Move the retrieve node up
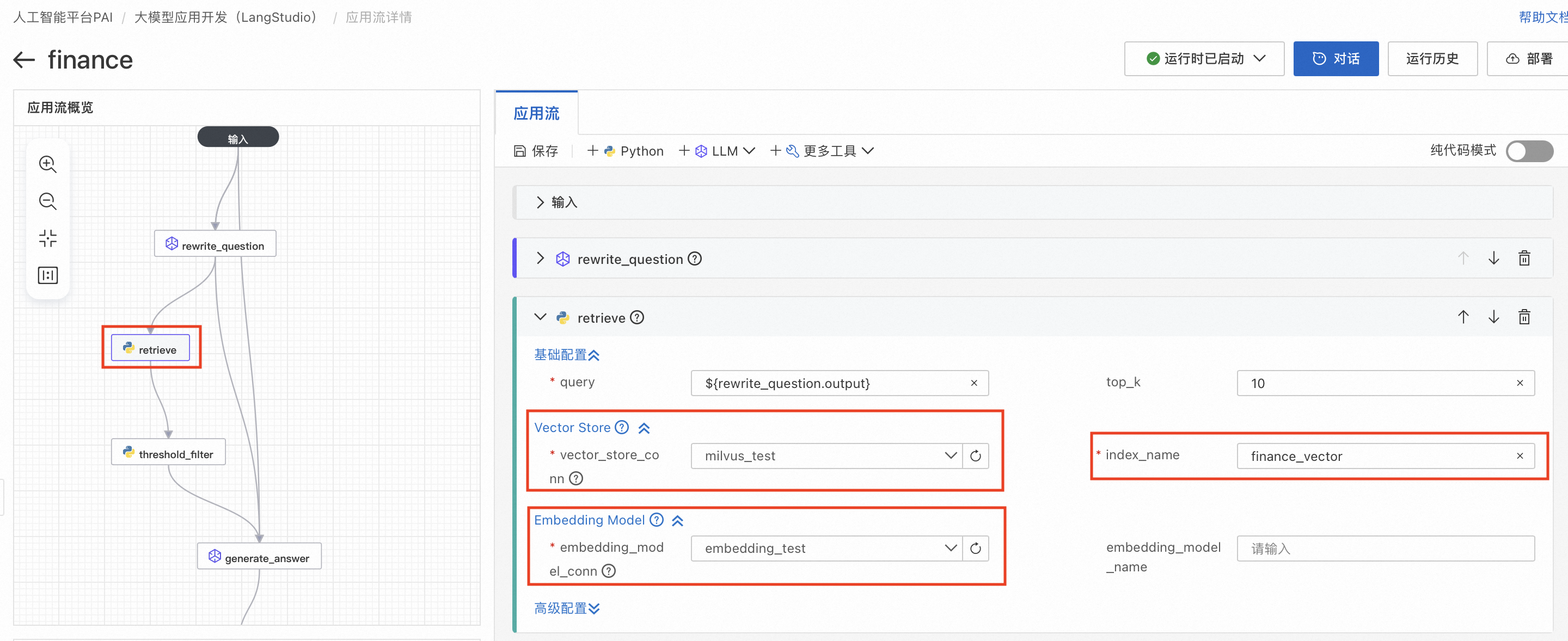Image resolution: width=1568 pixels, height=641 pixels. 1463,317
